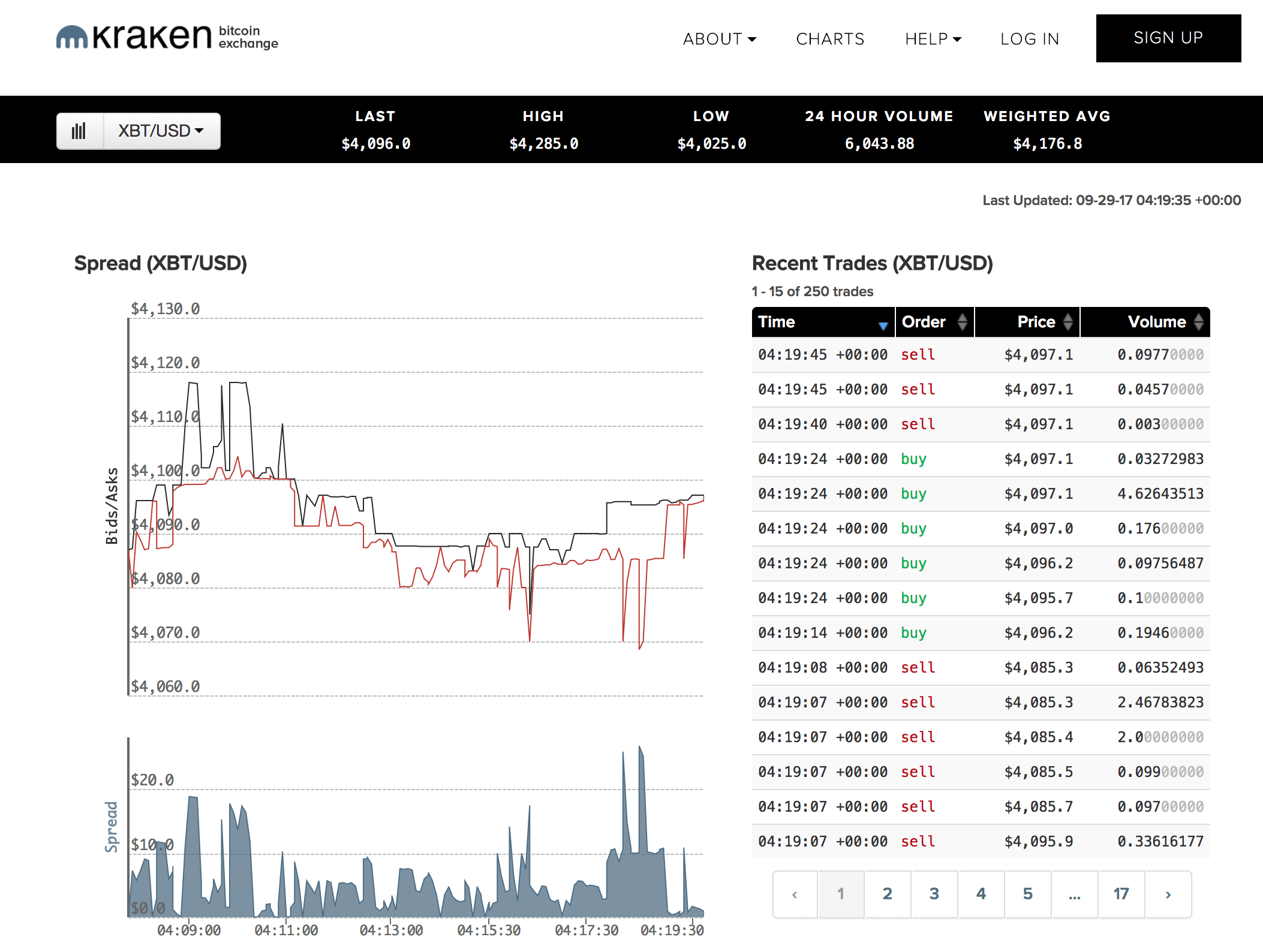Image resolution: width=1263 pixels, height=952 pixels.
Task: Click the Recent Trades (XBT/USD) heading
Action: (873, 264)
